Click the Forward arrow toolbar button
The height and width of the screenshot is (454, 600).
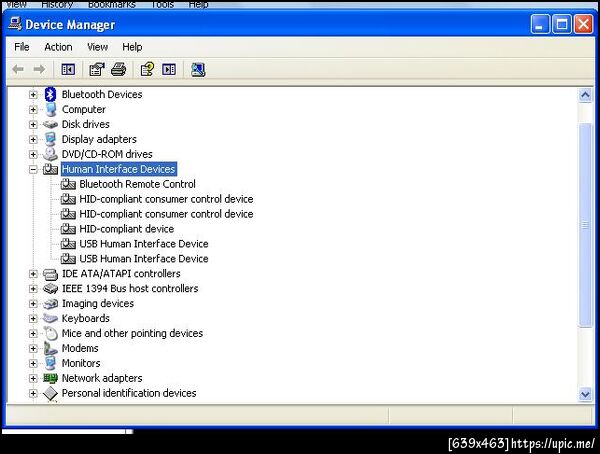39,69
